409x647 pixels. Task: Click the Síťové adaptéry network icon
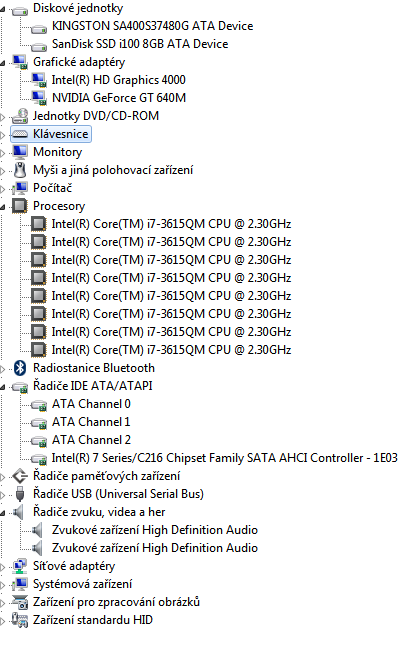(x=19, y=566)
